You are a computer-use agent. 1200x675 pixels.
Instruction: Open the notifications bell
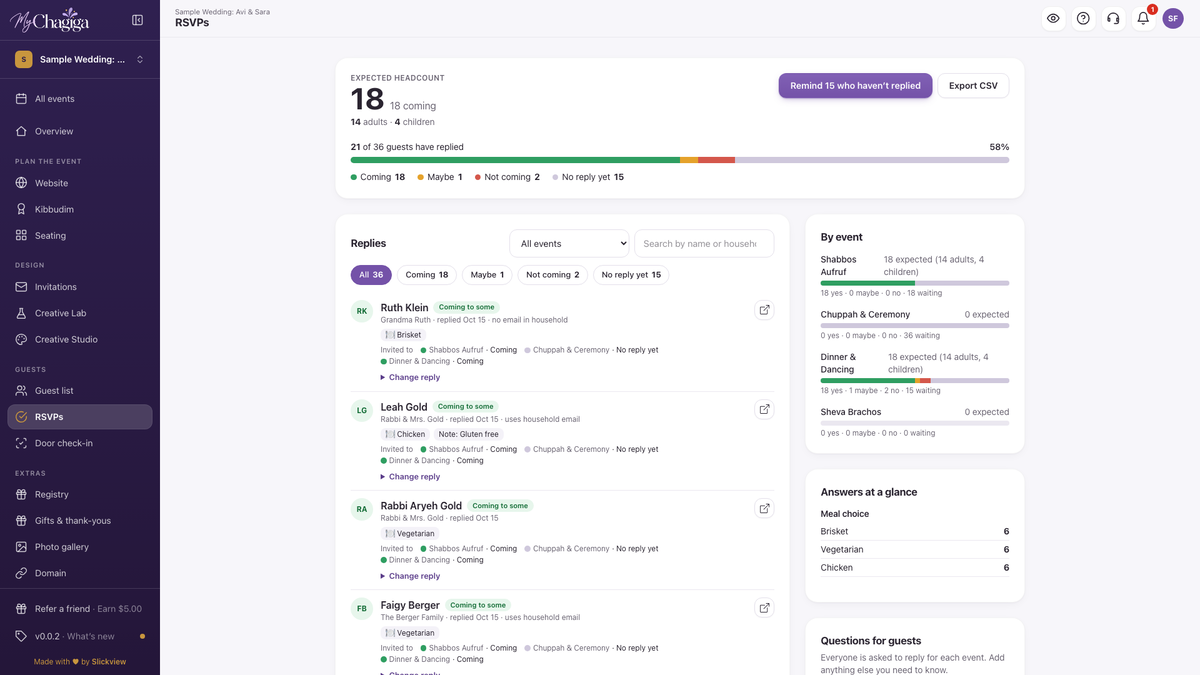tap(1143, 18)
